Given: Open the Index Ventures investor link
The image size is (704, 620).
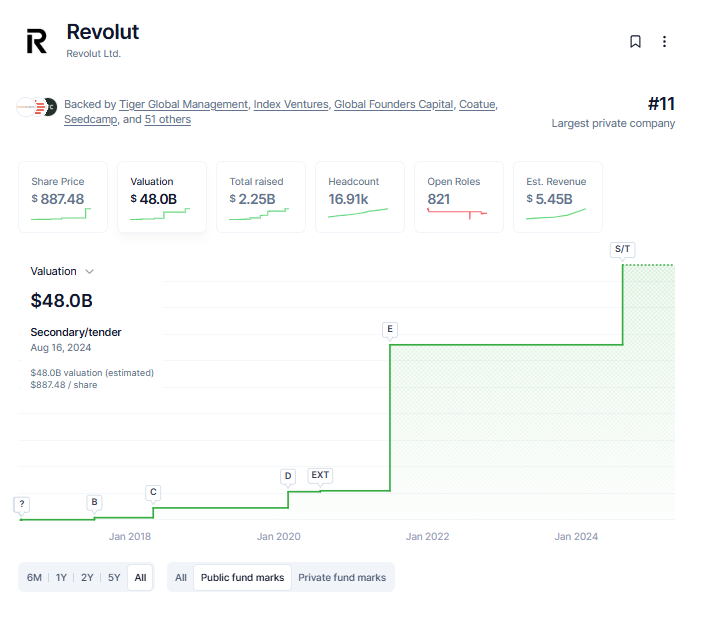Looking at the screenshot, I should click(291, 104).
